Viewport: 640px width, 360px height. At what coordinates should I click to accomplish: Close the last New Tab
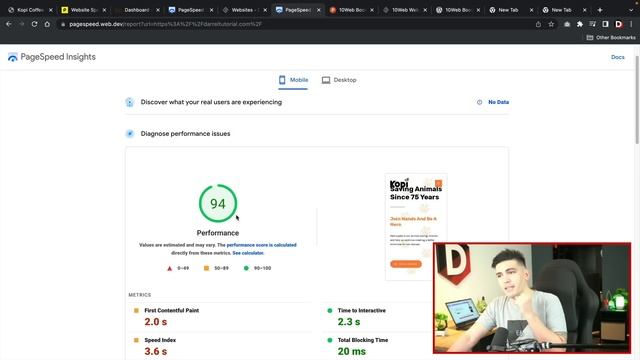(x=584, y=10)
